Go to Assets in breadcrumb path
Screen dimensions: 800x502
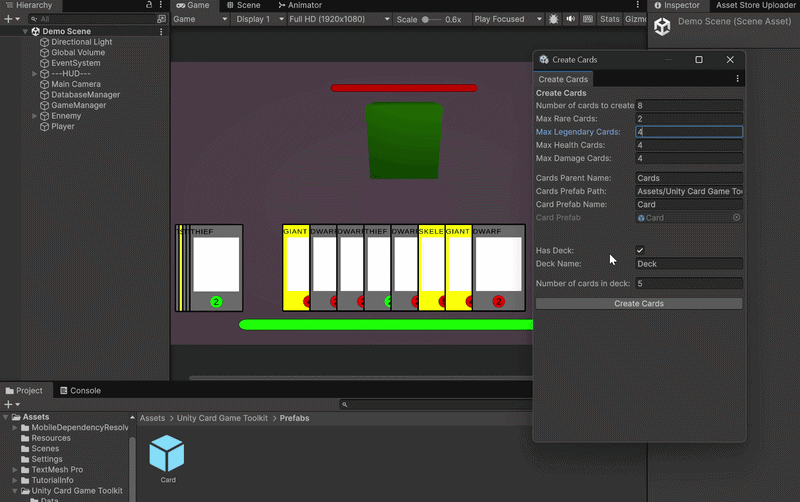[153, 418]
